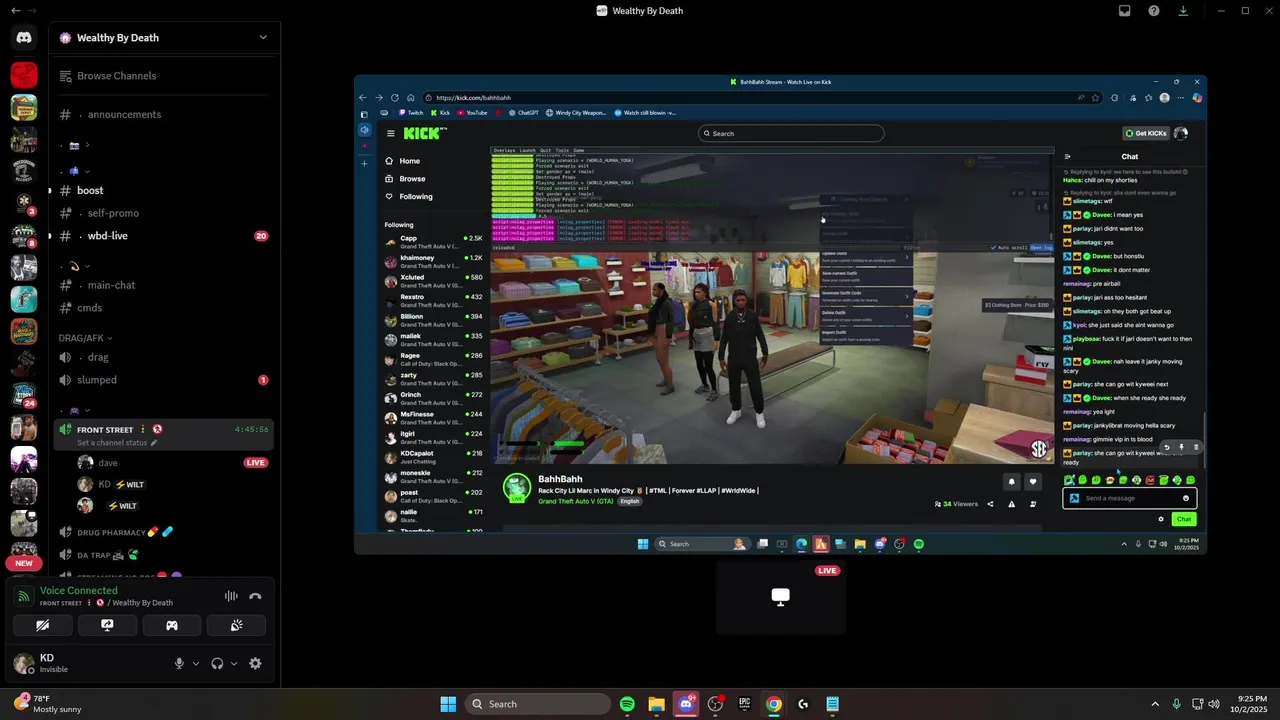Click green Chat send button in shared stream

pos(1184,519)
